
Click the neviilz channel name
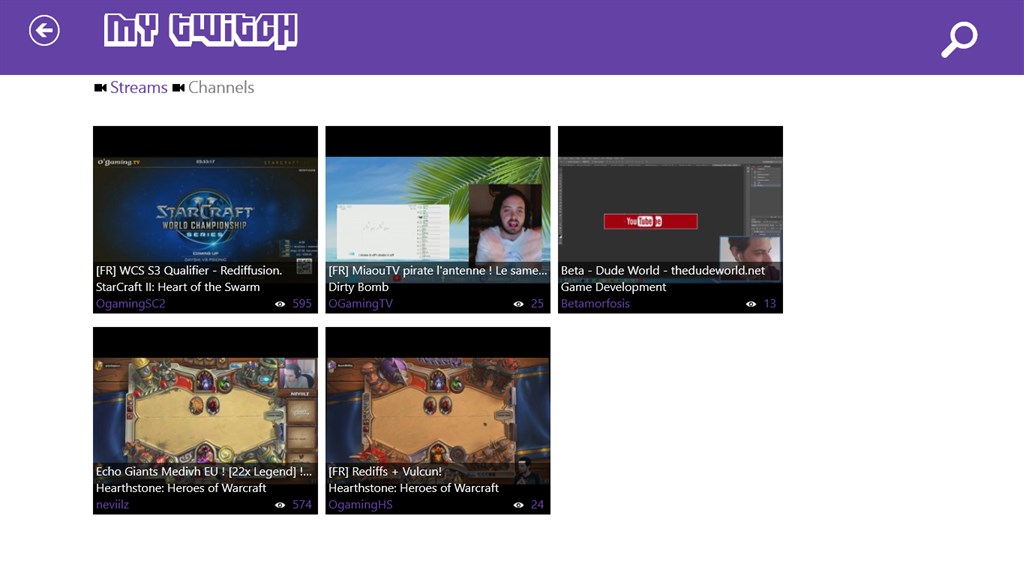click(112, 505)
